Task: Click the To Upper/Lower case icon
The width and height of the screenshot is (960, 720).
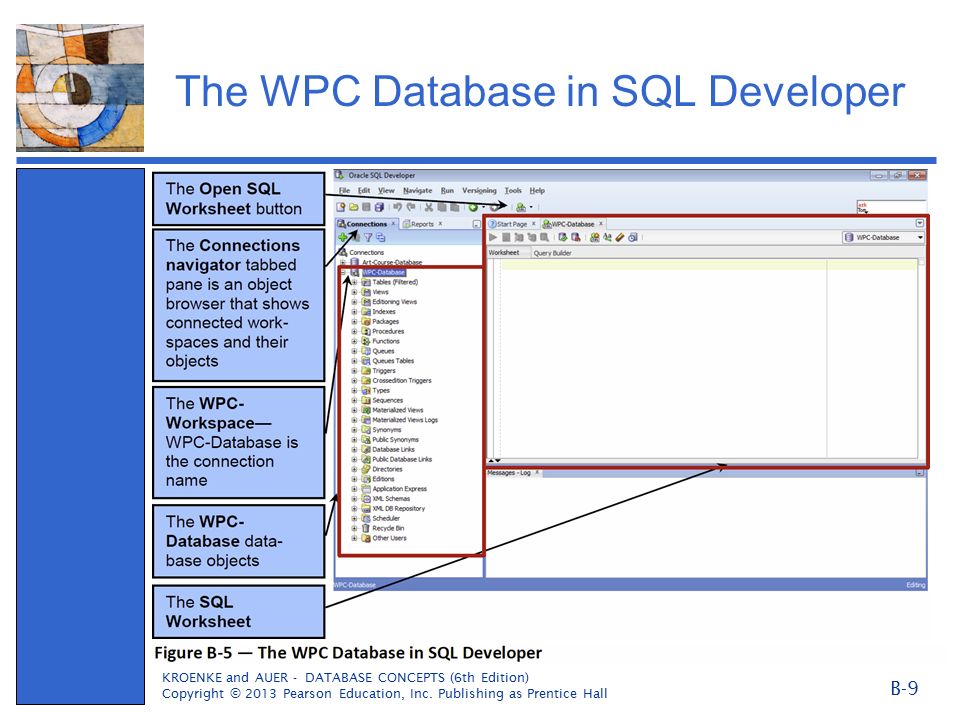Action: coord(607,237)
